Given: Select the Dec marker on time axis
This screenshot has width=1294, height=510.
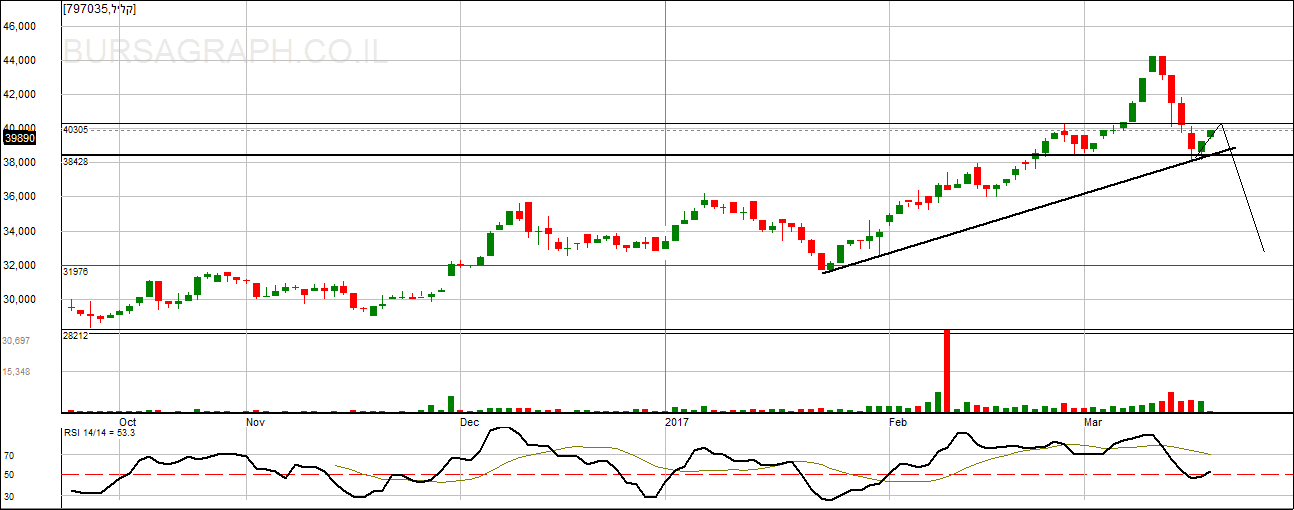Looking at the screenshot, I should pos(468,423).
